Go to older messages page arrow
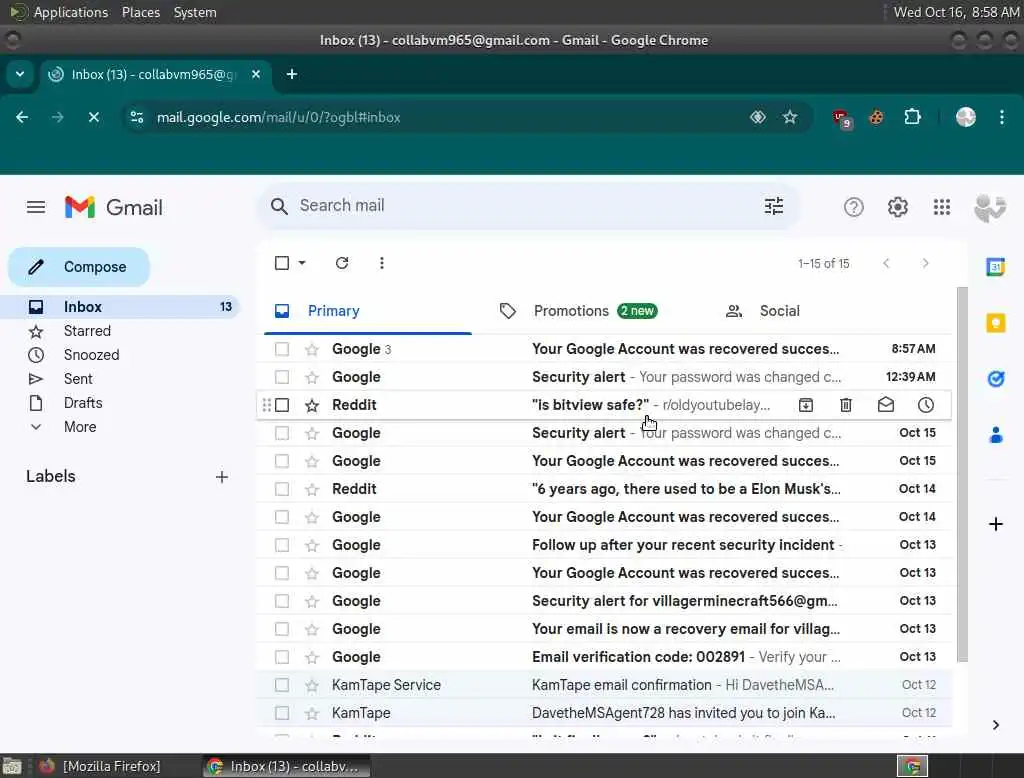 925,263
